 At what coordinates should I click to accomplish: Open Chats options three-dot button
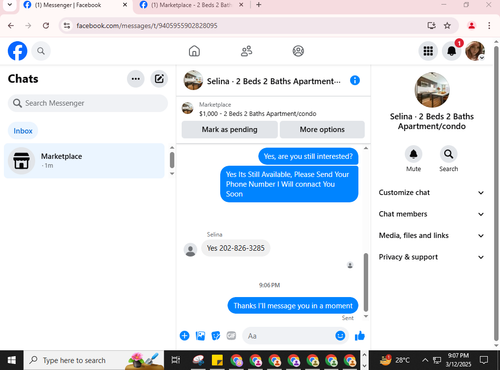pyautogui.click(x=136, y=79)
